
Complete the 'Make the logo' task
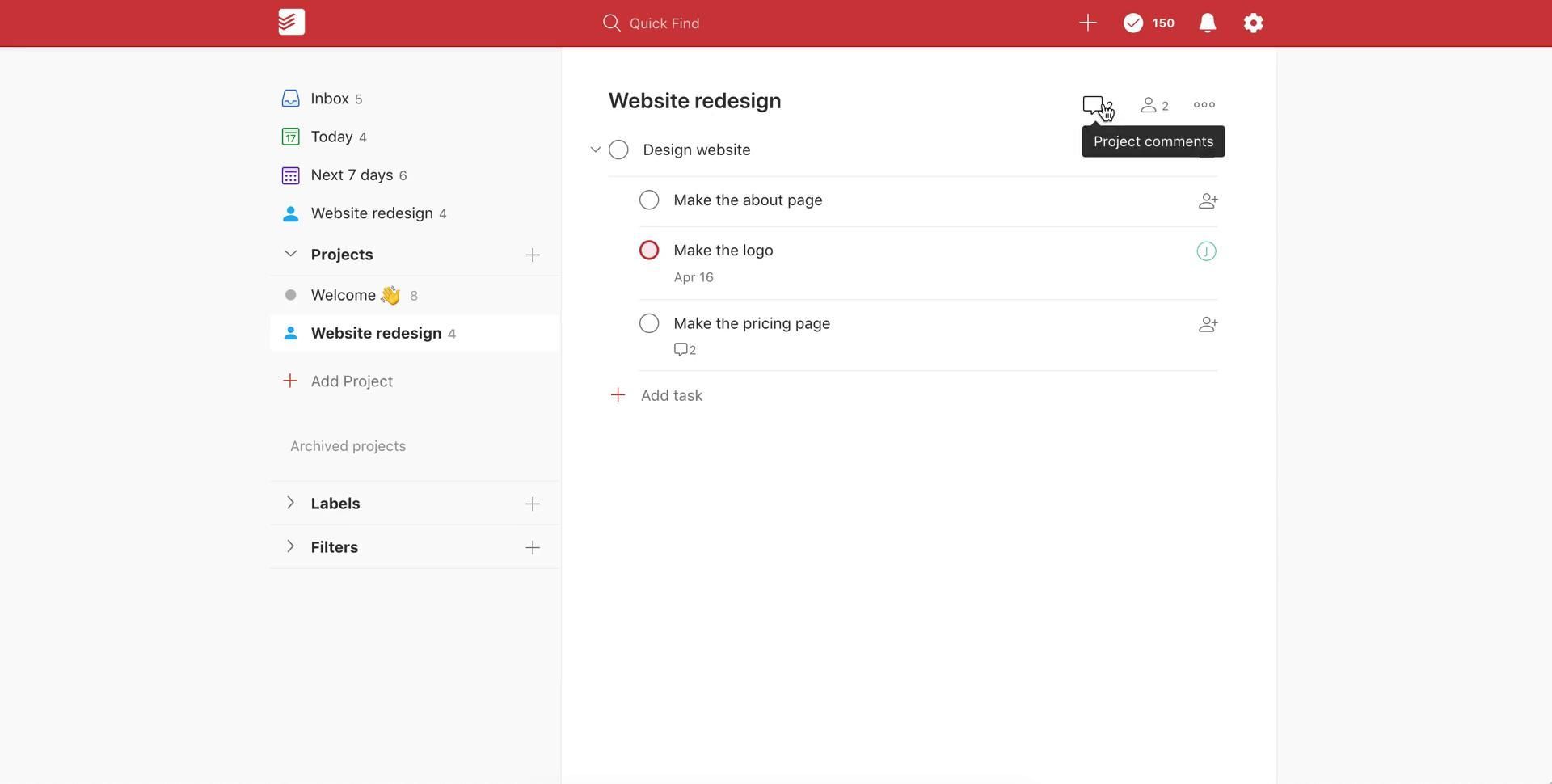[x=649, y=251]
